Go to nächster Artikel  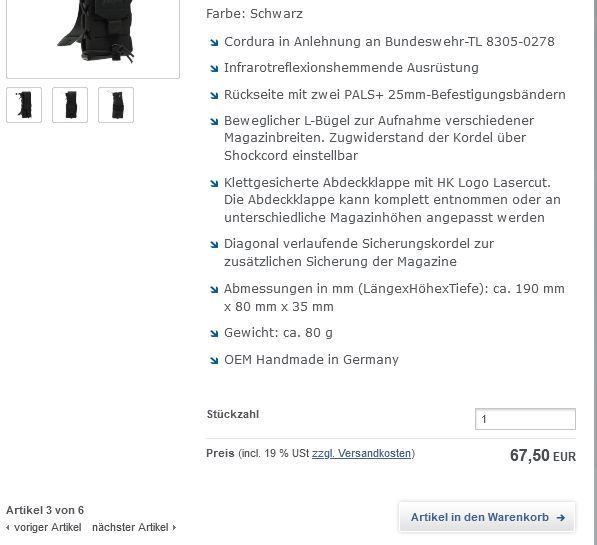[130, 527]
